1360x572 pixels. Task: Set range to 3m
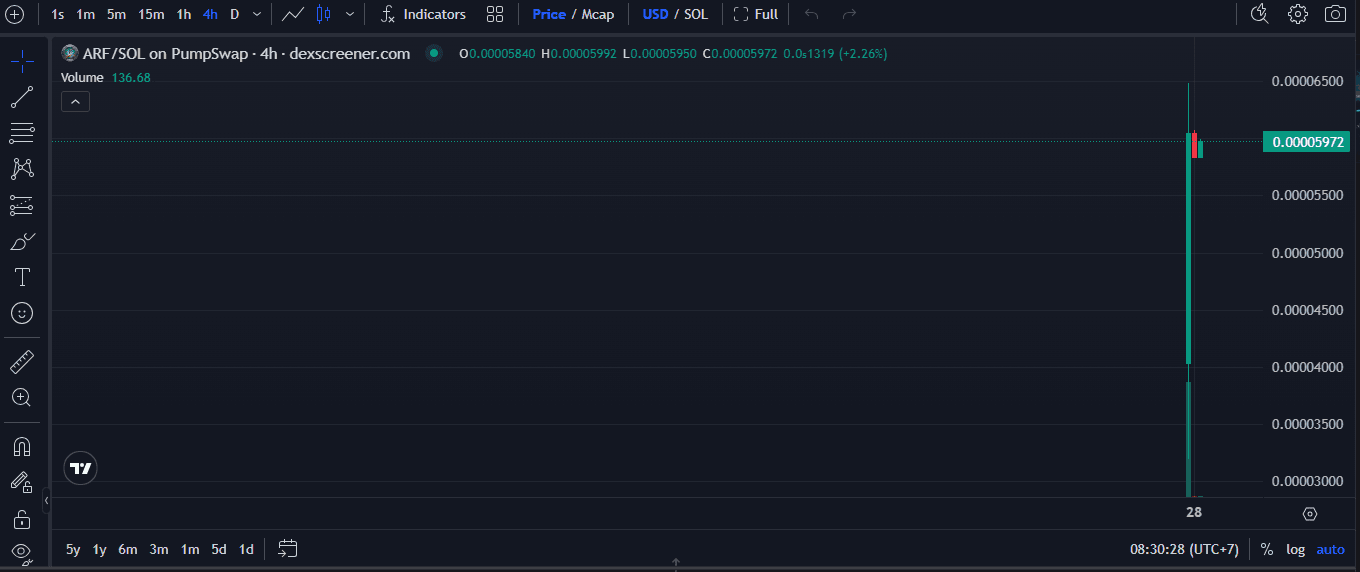pyautogui.click(x=159, y=549)
